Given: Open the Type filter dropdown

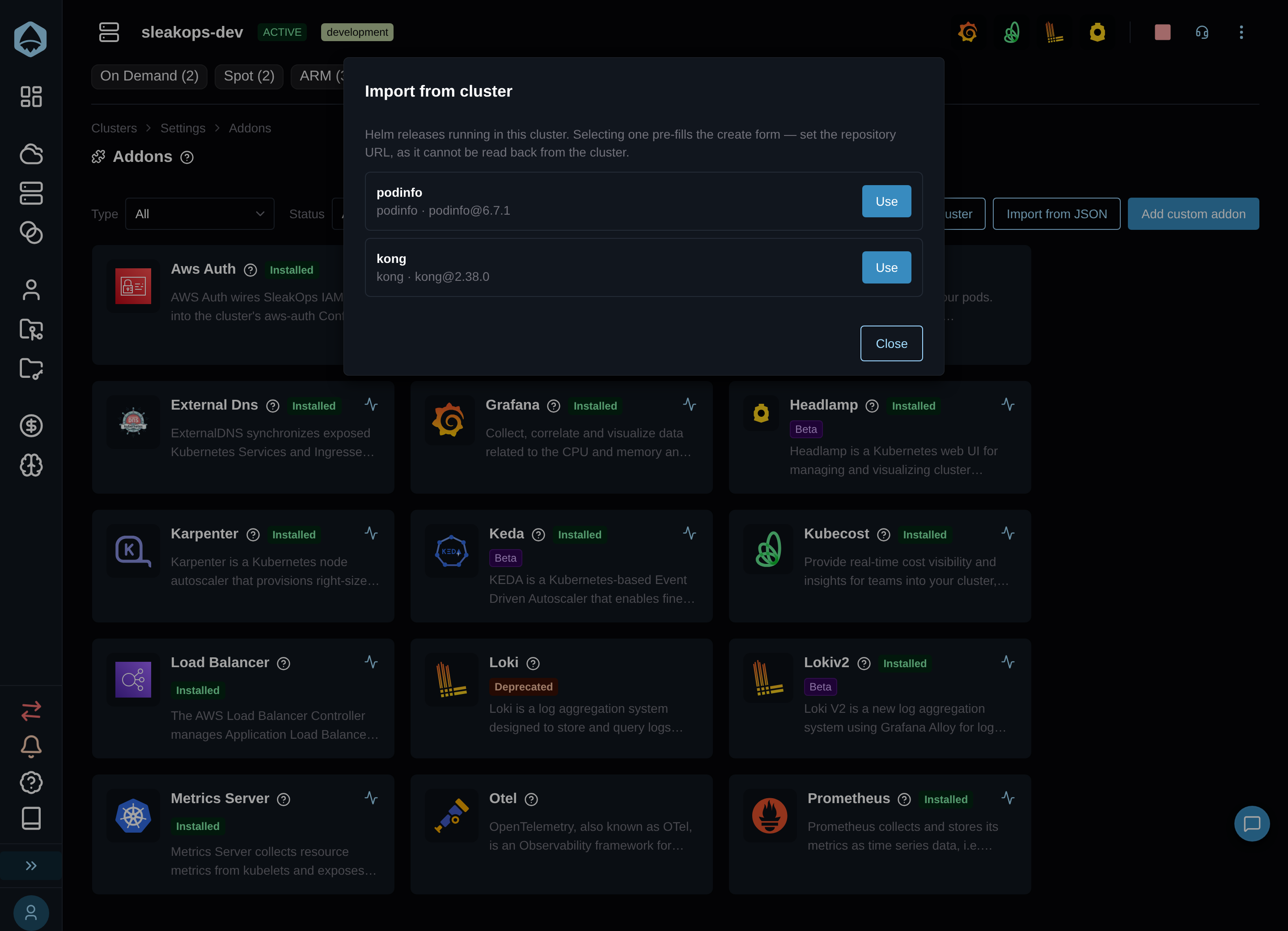Looking at the screenshot, I should 199,213.
